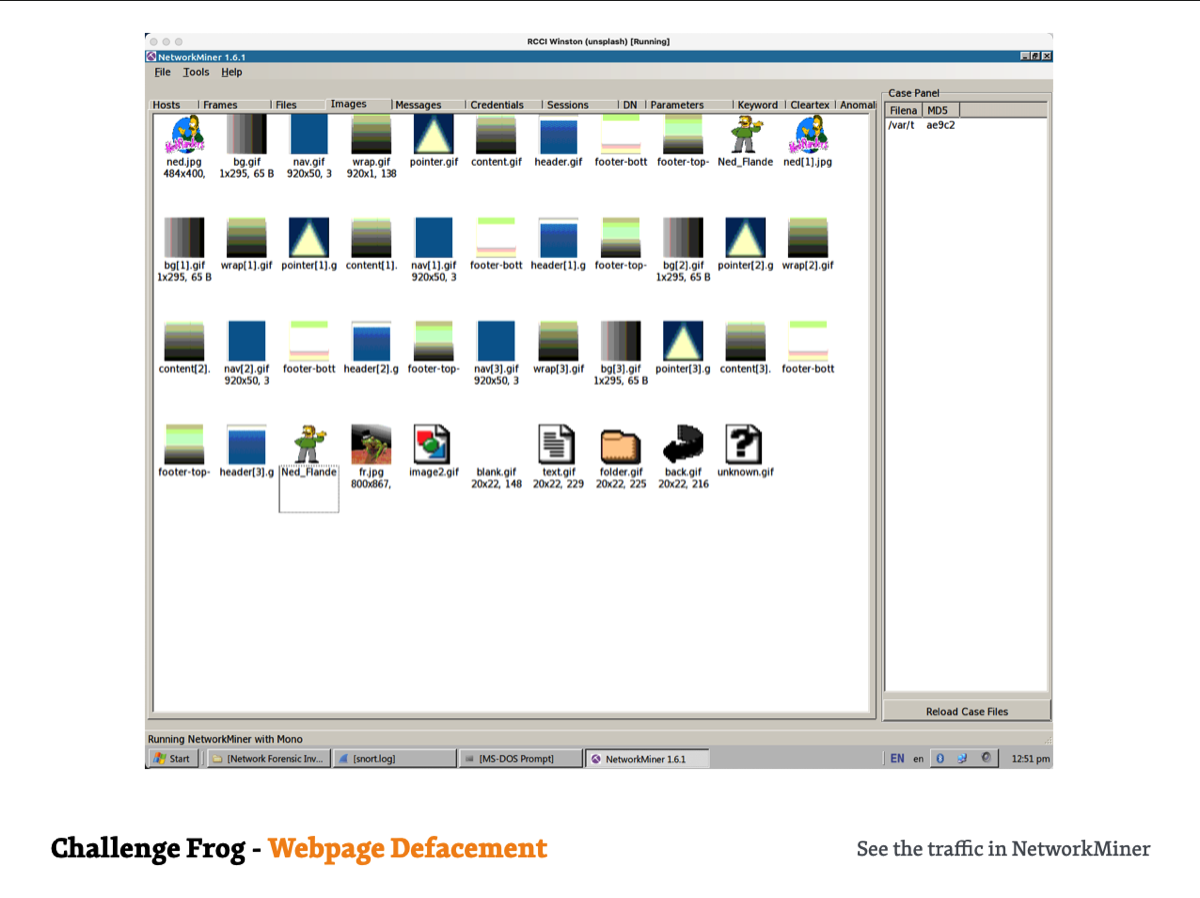
Task: Select the ned[1].jpg image icon
Action: [x=807, y=135]
